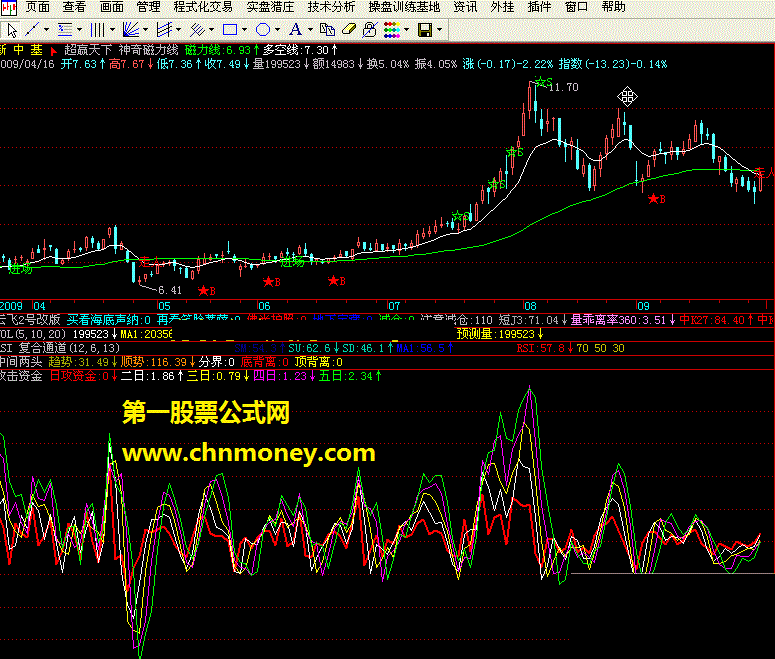Screen dimensions: 775x659
Task: Click the 复合通道(12,6,13) indicator title
Action: [69, 348]
